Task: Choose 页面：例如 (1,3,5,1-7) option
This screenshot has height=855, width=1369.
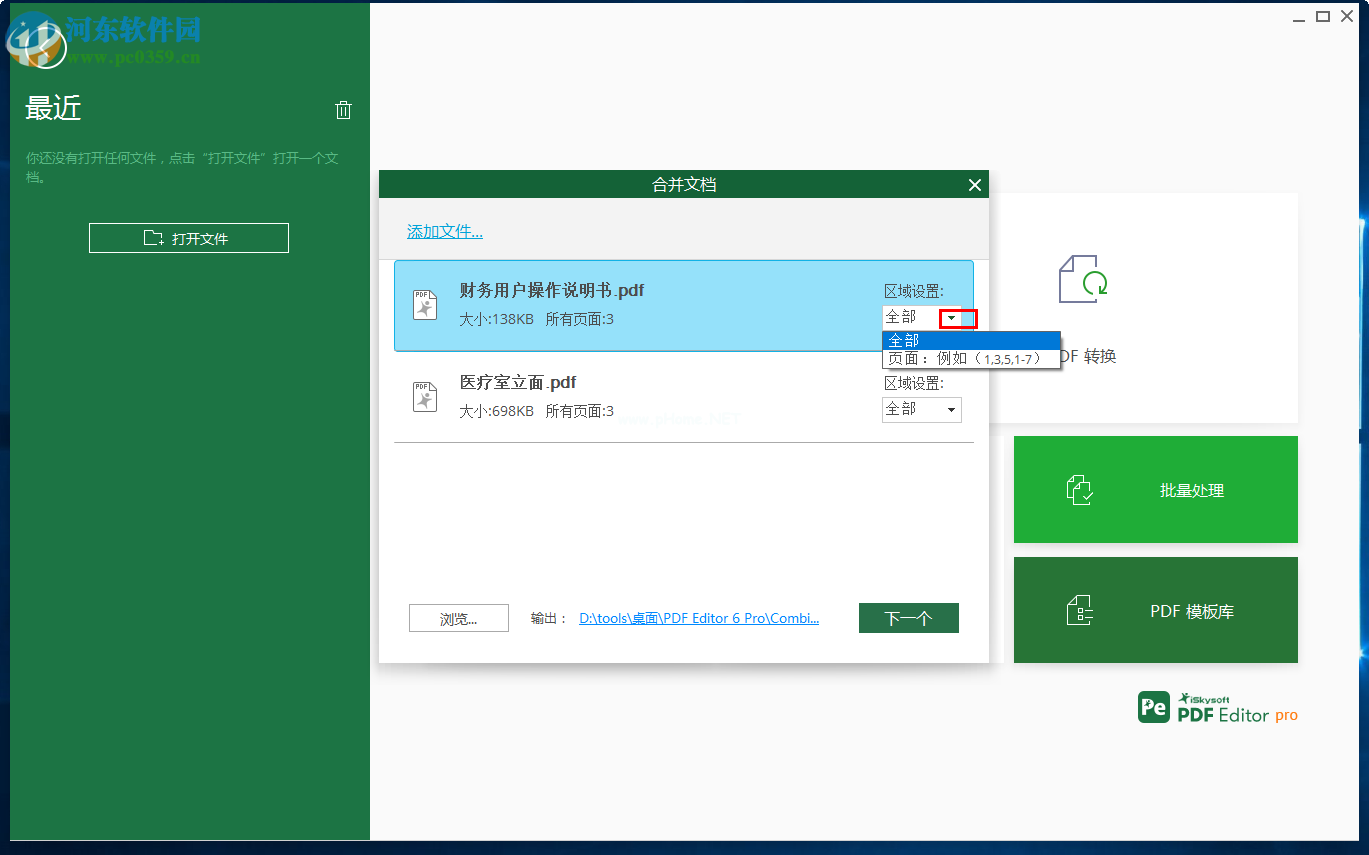Action: [971, 358]
